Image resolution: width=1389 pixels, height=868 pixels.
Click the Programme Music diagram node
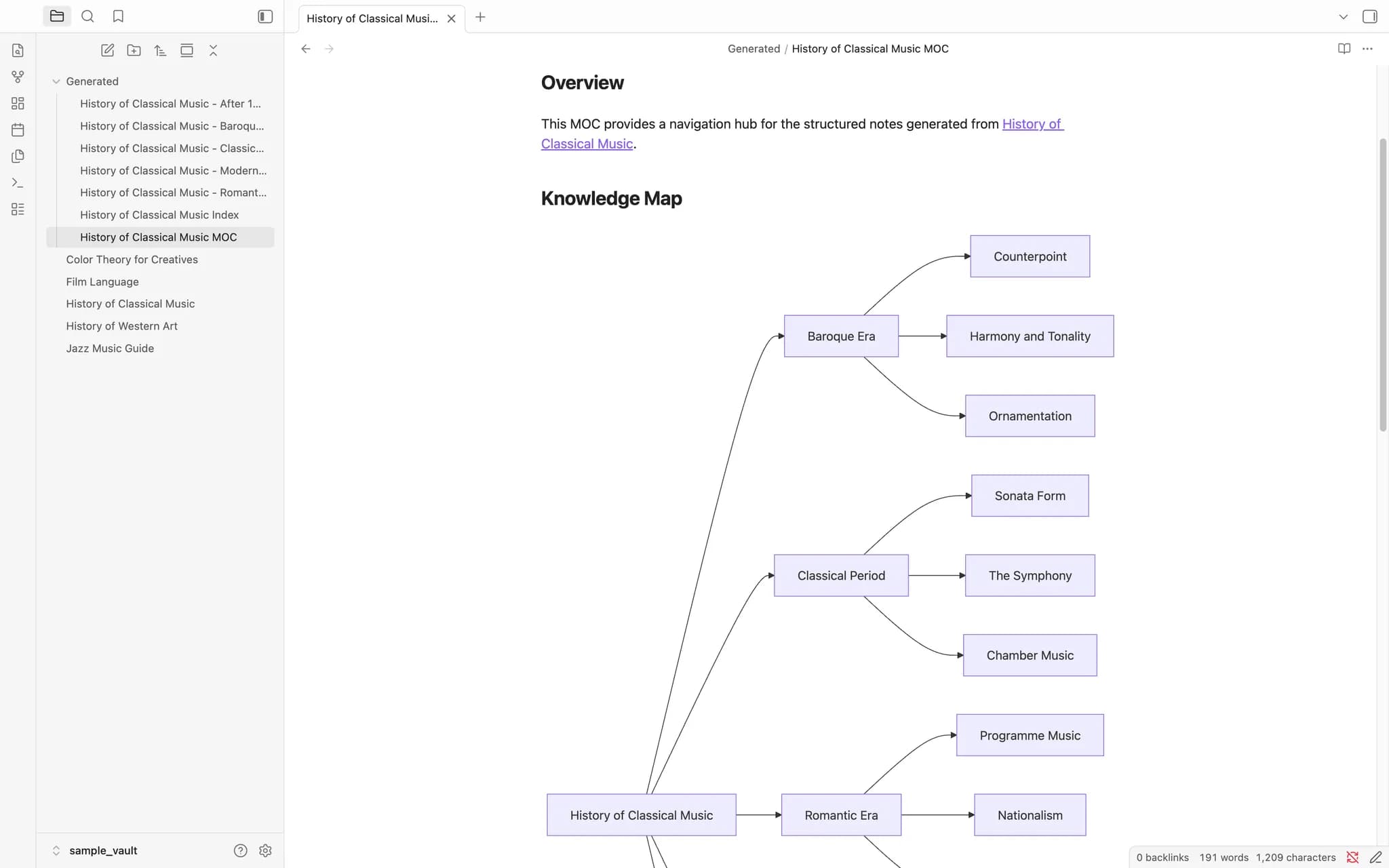tap(1030, 735)
